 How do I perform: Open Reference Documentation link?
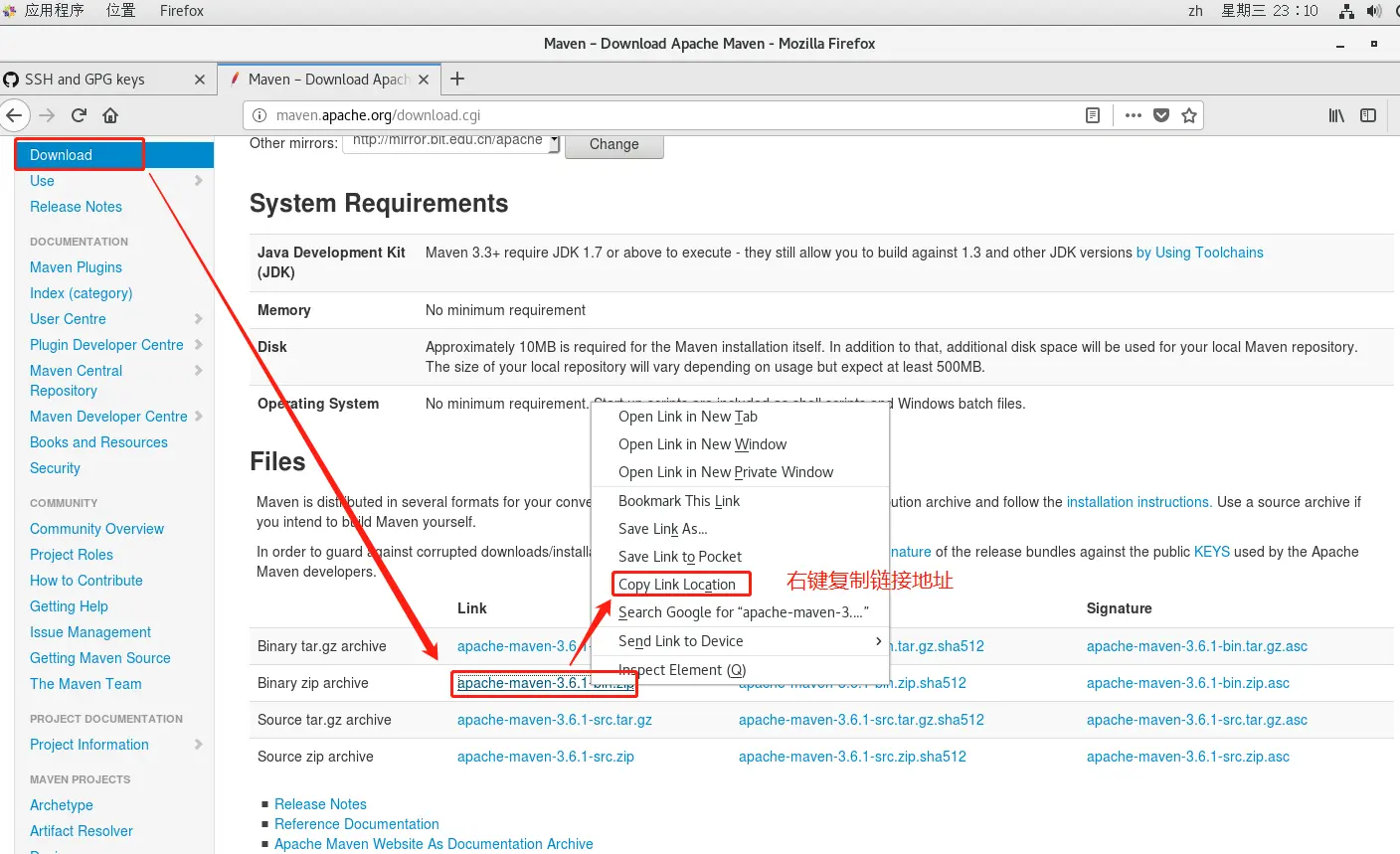click(x=357, y=824)
